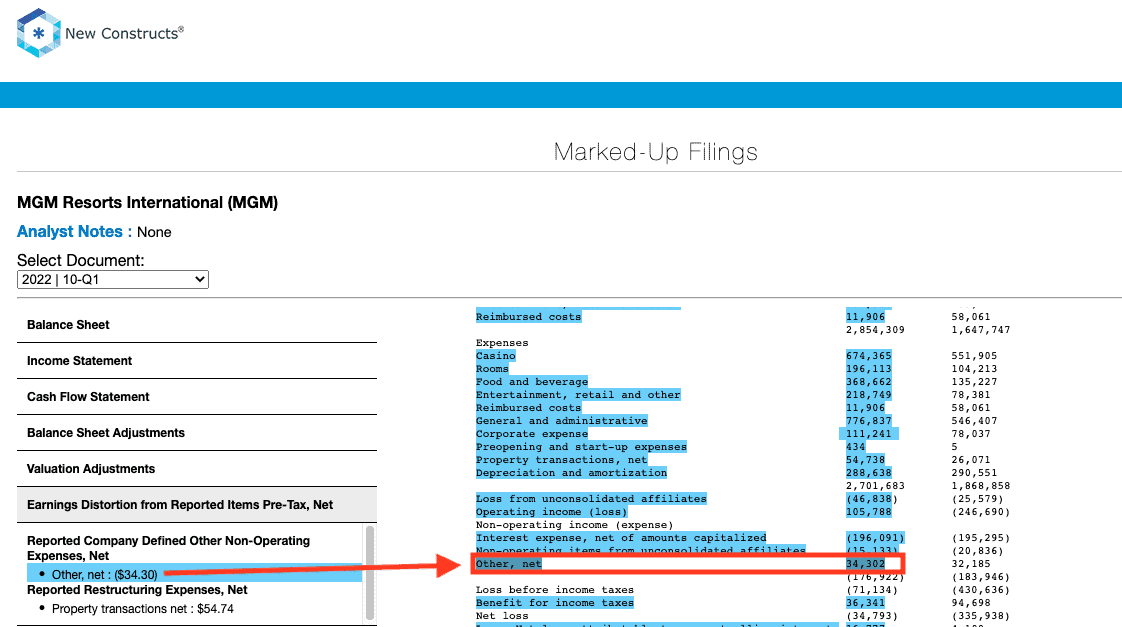Click the 'Loss before income taxes' line
This screenshot has width=1122, height=627.
coord(555,590)
